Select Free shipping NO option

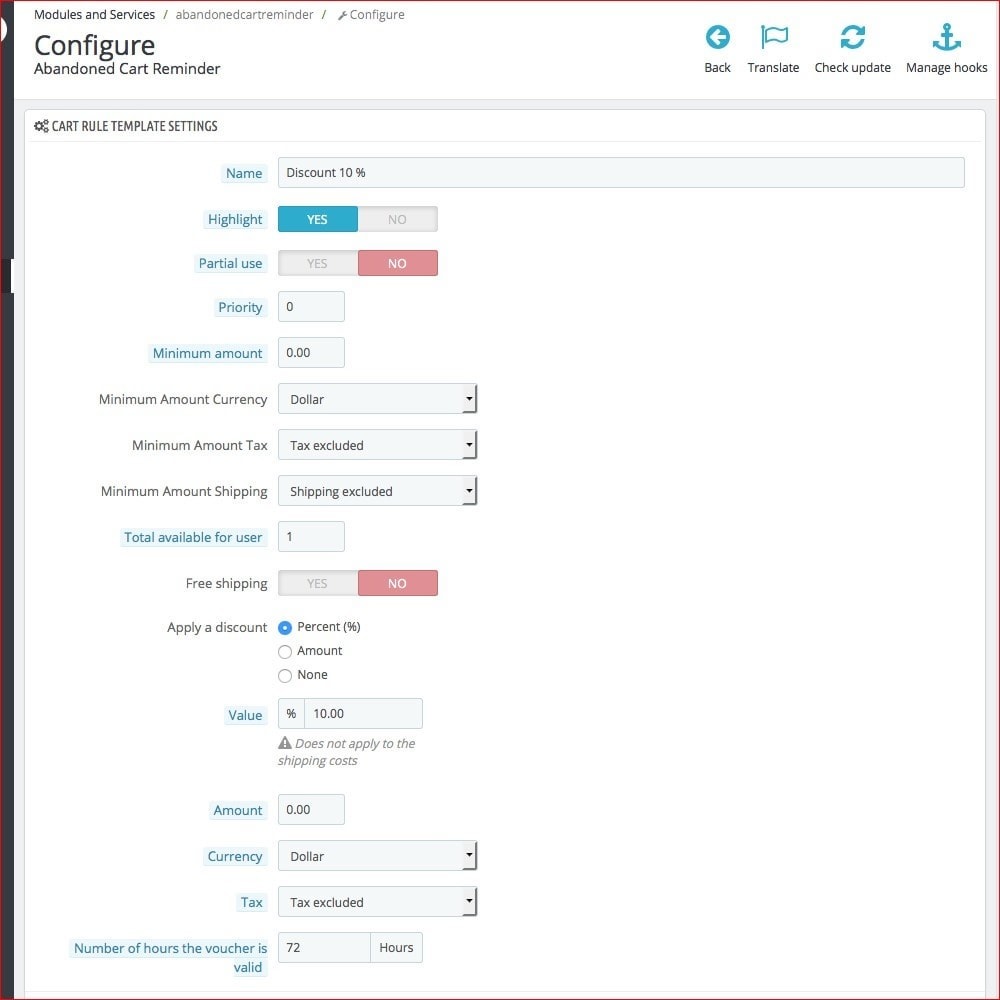(x=397, y=584)
